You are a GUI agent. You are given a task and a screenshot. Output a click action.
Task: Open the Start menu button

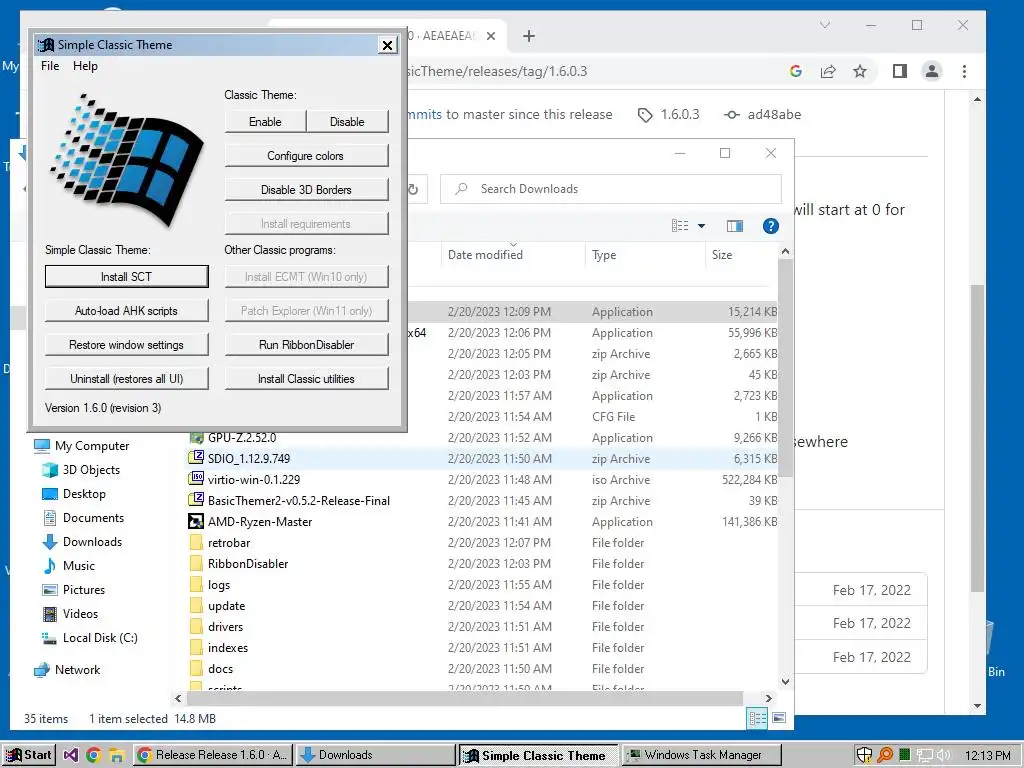29,755
